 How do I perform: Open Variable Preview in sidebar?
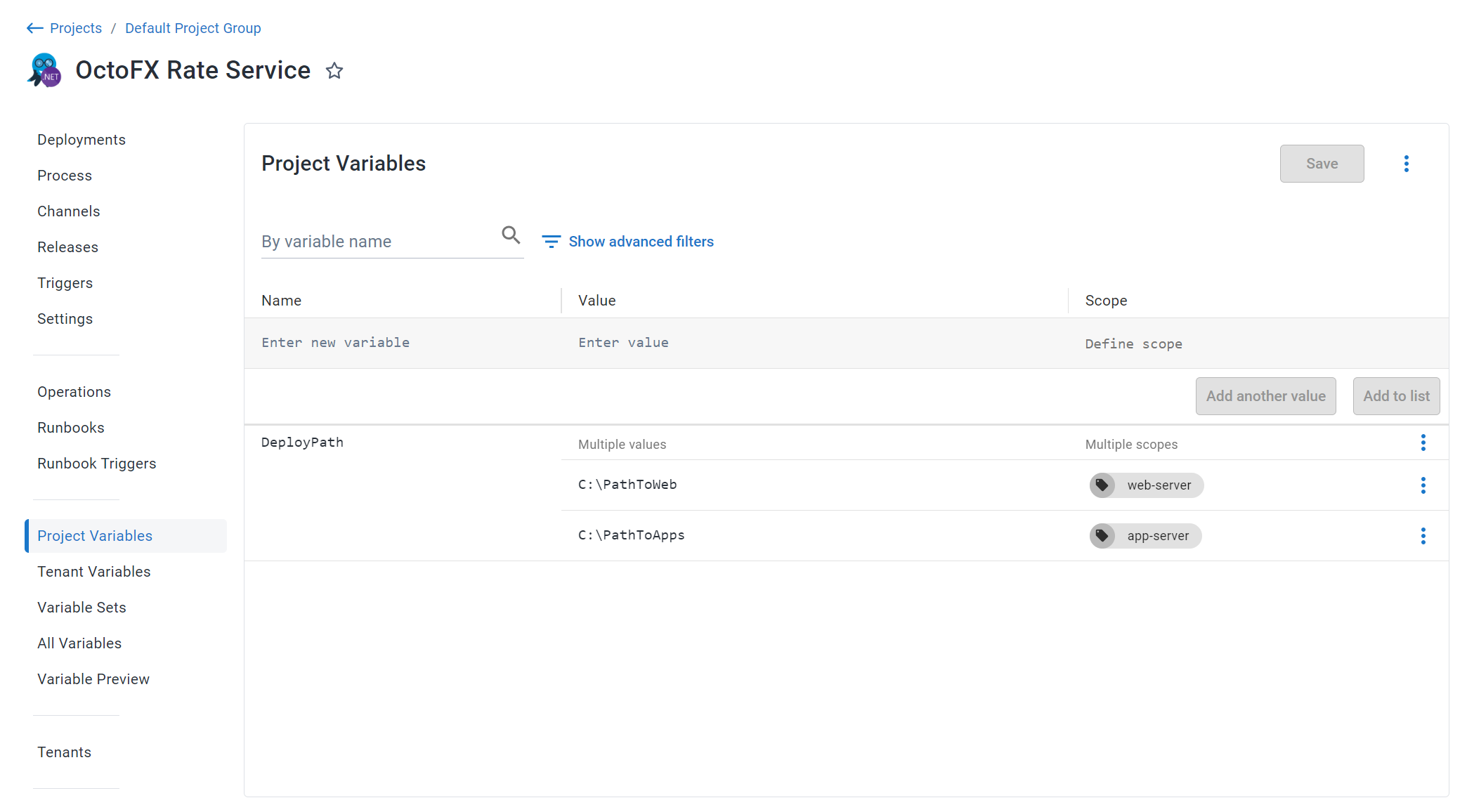[x=93, y=679]
